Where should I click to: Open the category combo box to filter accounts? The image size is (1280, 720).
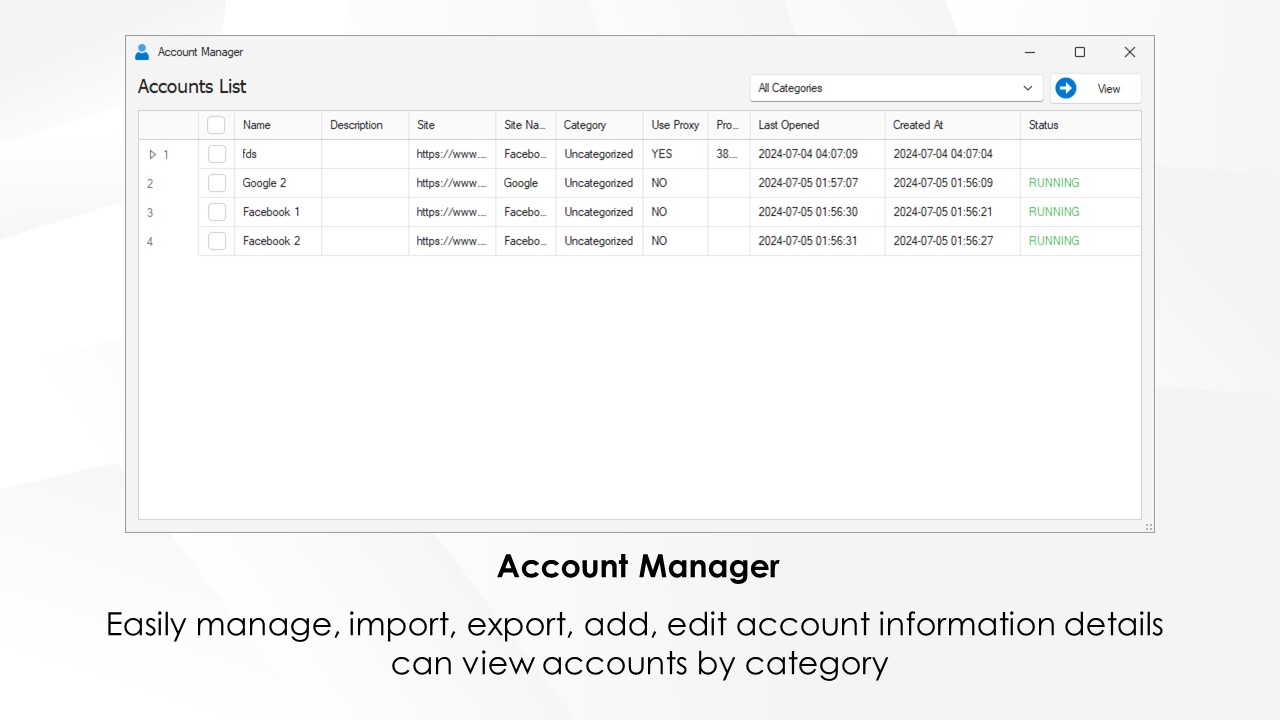point(895,88)
